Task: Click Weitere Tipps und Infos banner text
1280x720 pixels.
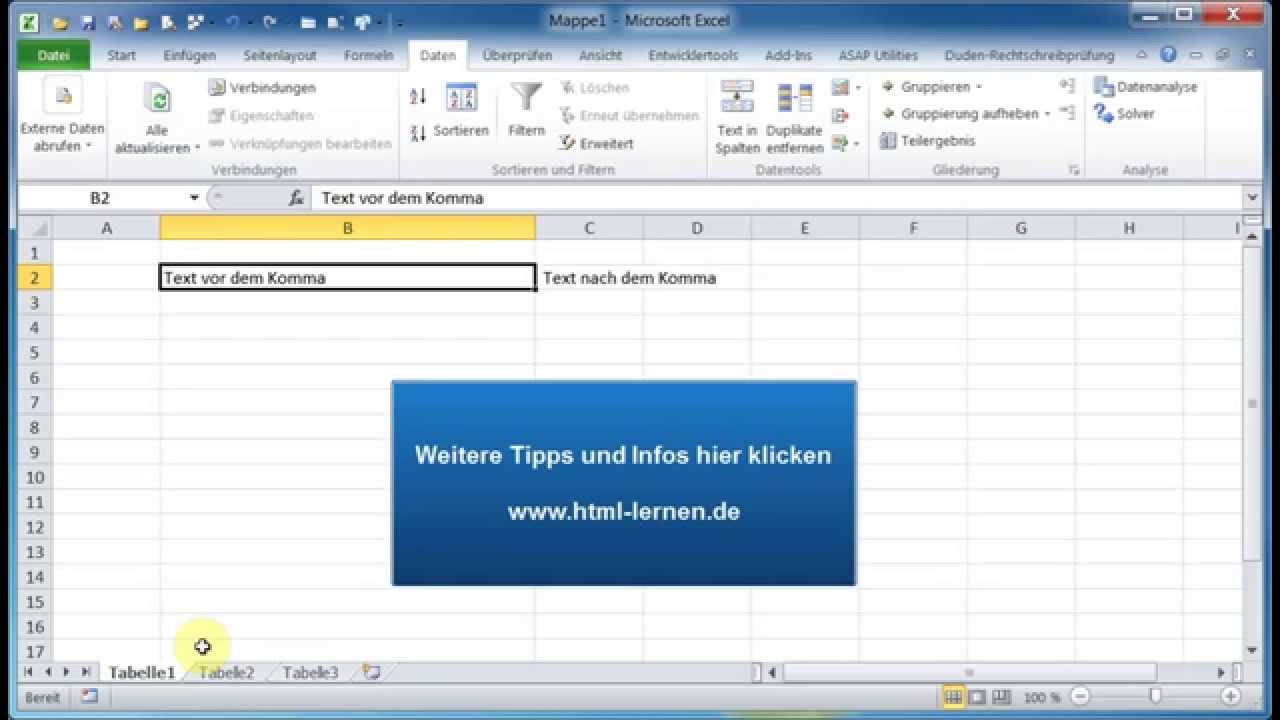Action: pos(623,455)
